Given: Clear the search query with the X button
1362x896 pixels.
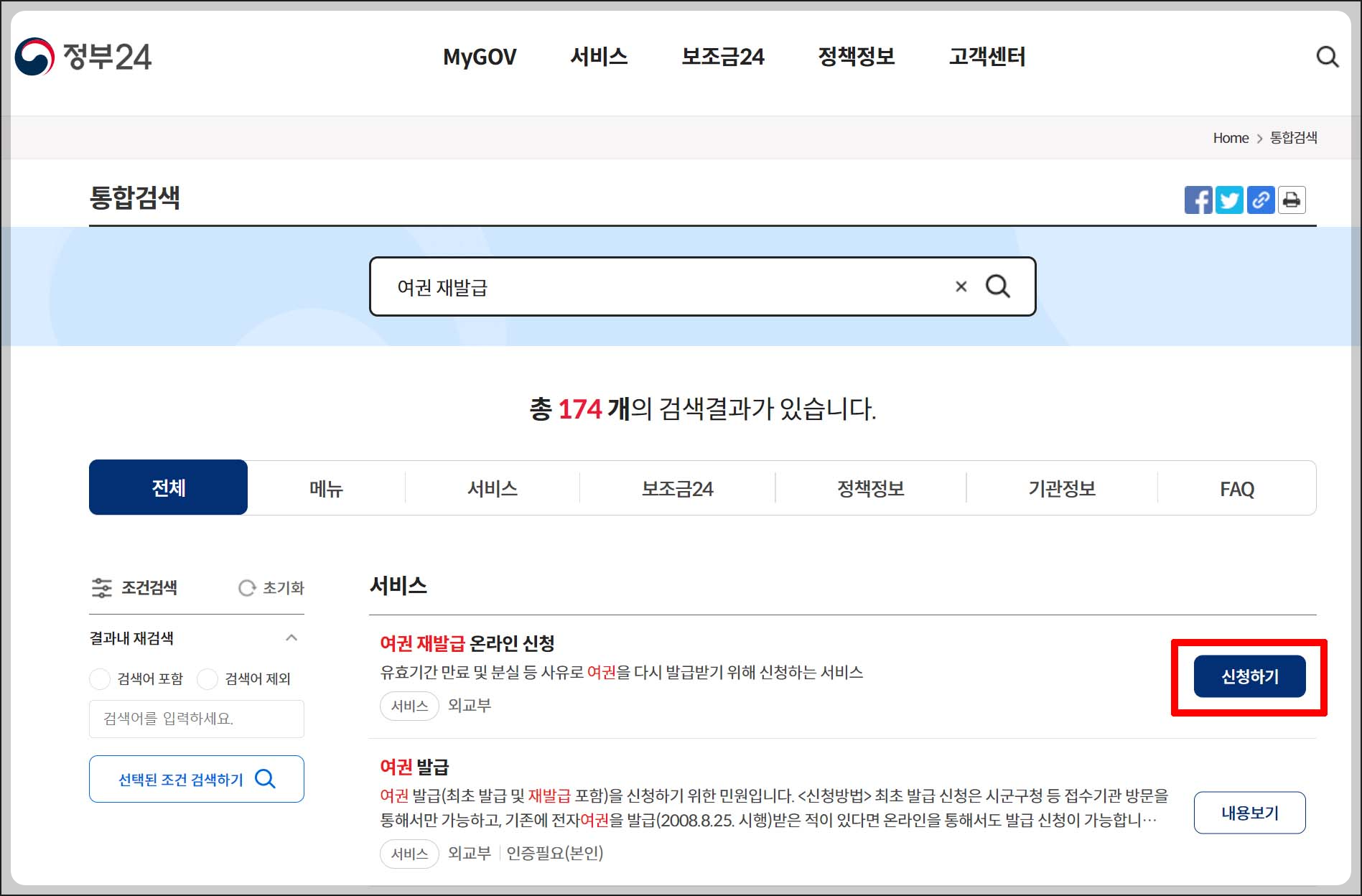Looking at the screenshot, I should point(960,286).
